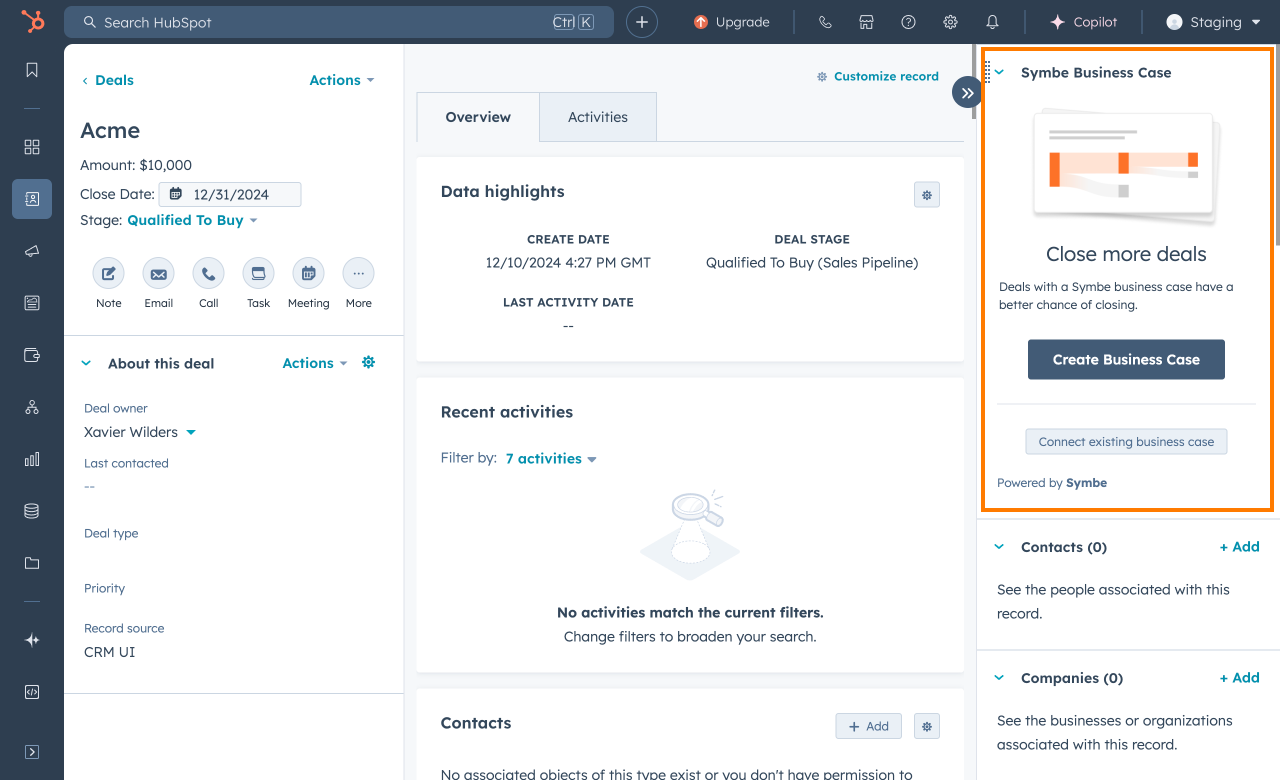Go back to Deals list

tap(108, 80)
